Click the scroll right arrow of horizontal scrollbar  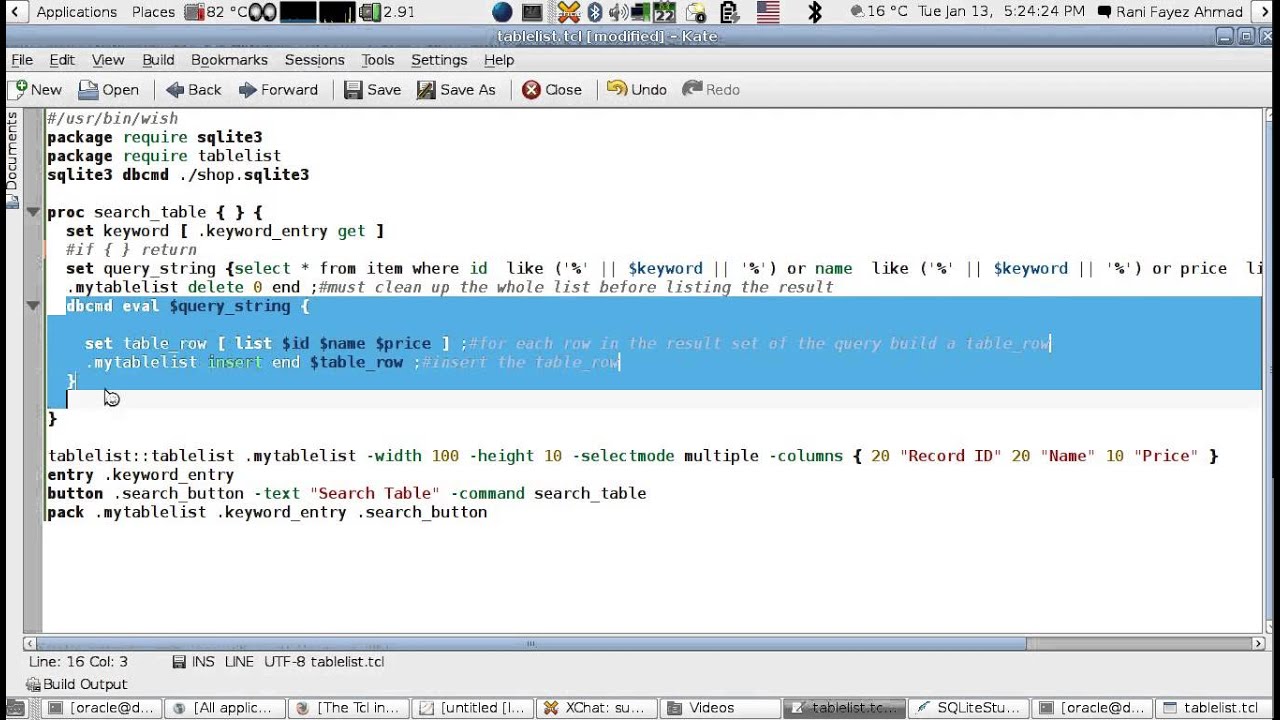(x=1259, y=644)
